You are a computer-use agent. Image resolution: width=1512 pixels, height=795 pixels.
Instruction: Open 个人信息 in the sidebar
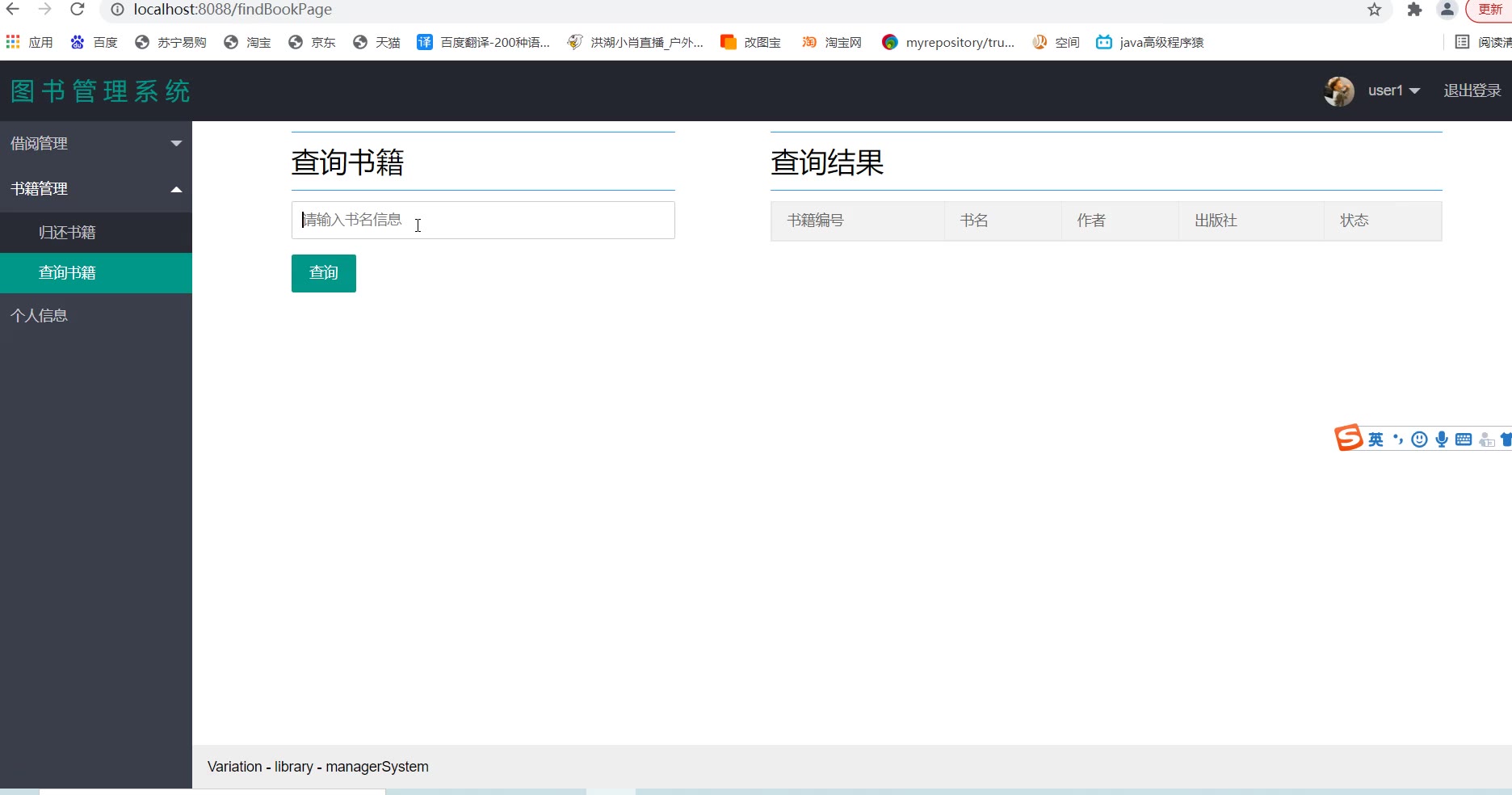pos(96,315)
